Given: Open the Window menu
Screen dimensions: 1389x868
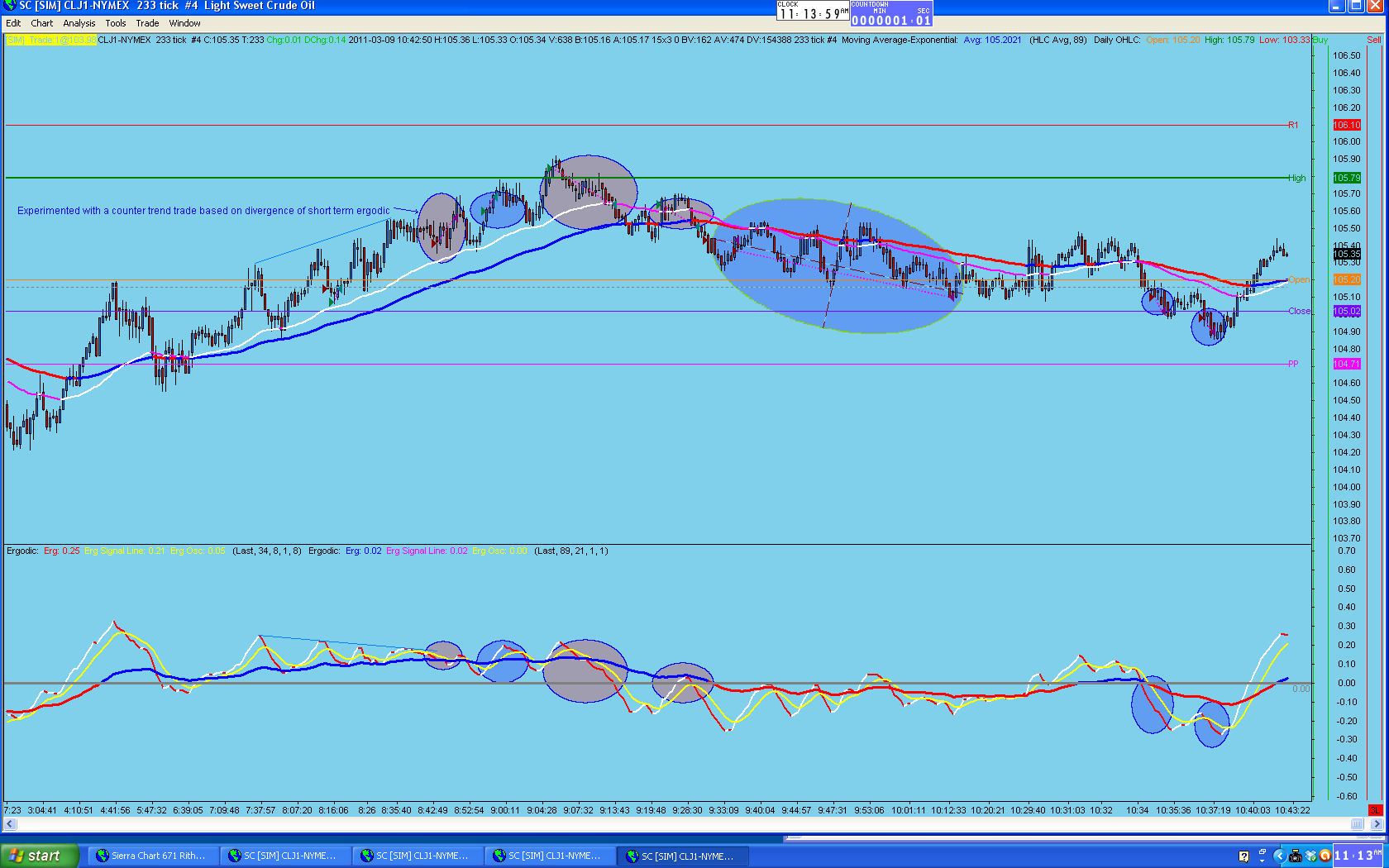Looking at the screenshot, I should point(185,23).
